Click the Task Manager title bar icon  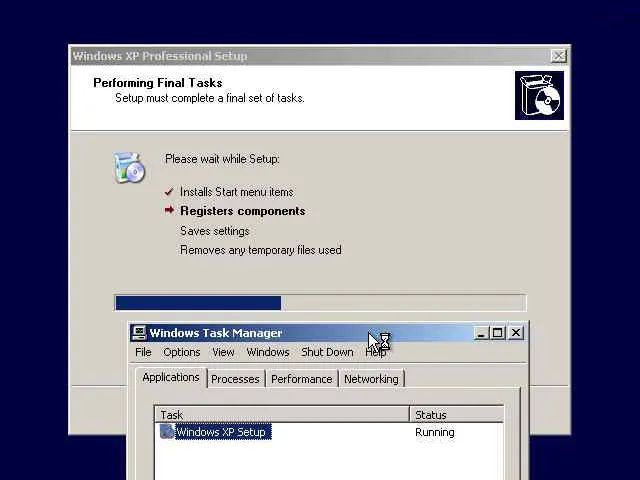tap(139, 333)
